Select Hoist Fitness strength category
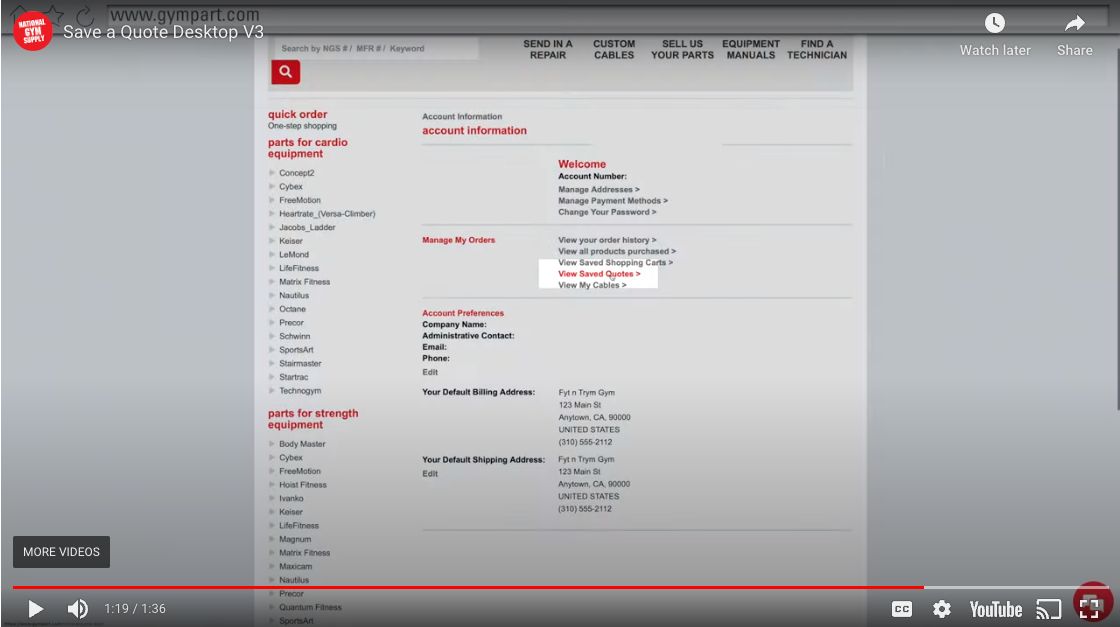The height and width of the screenshot is (627, 1120). pos(303,485)
